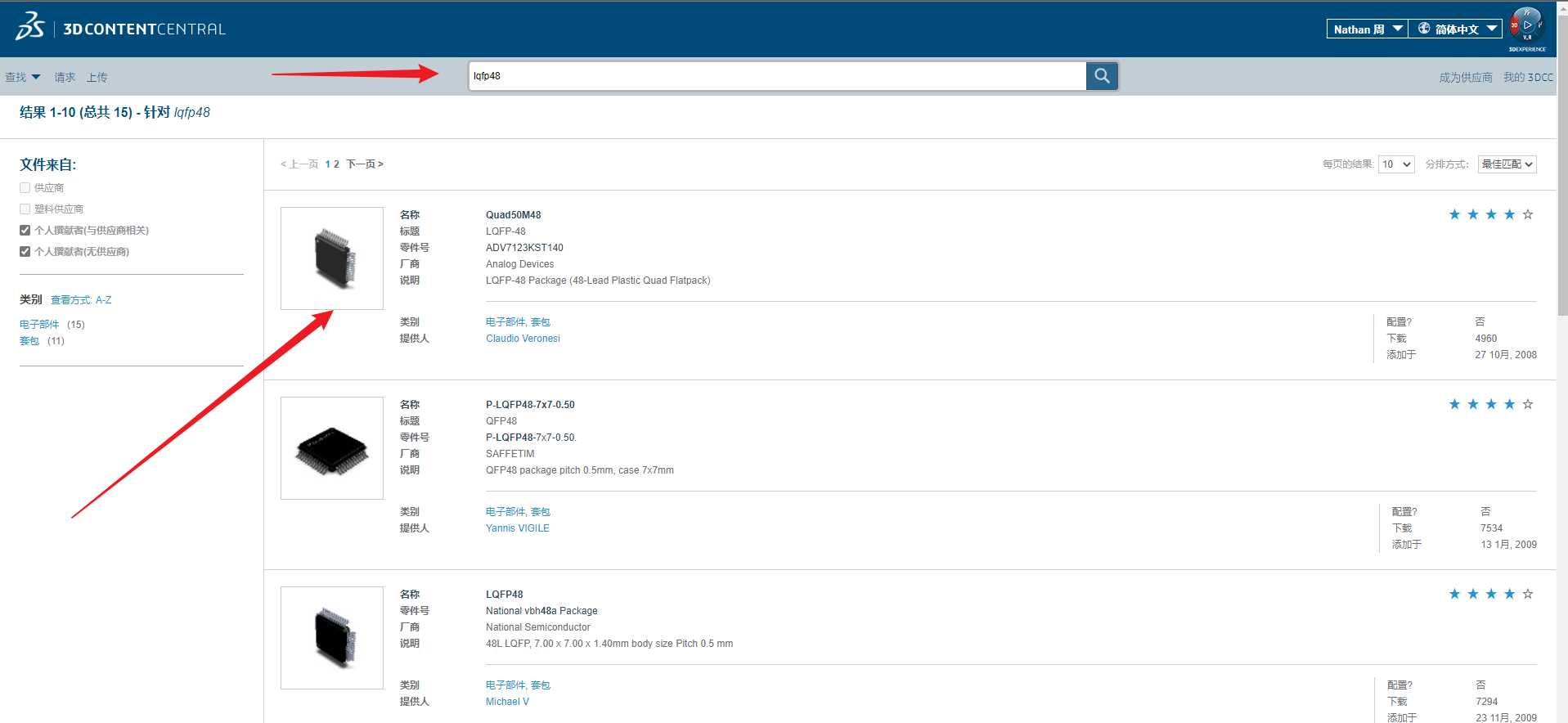
Task: Open the 上传 menu item
Action: point(97,77)
